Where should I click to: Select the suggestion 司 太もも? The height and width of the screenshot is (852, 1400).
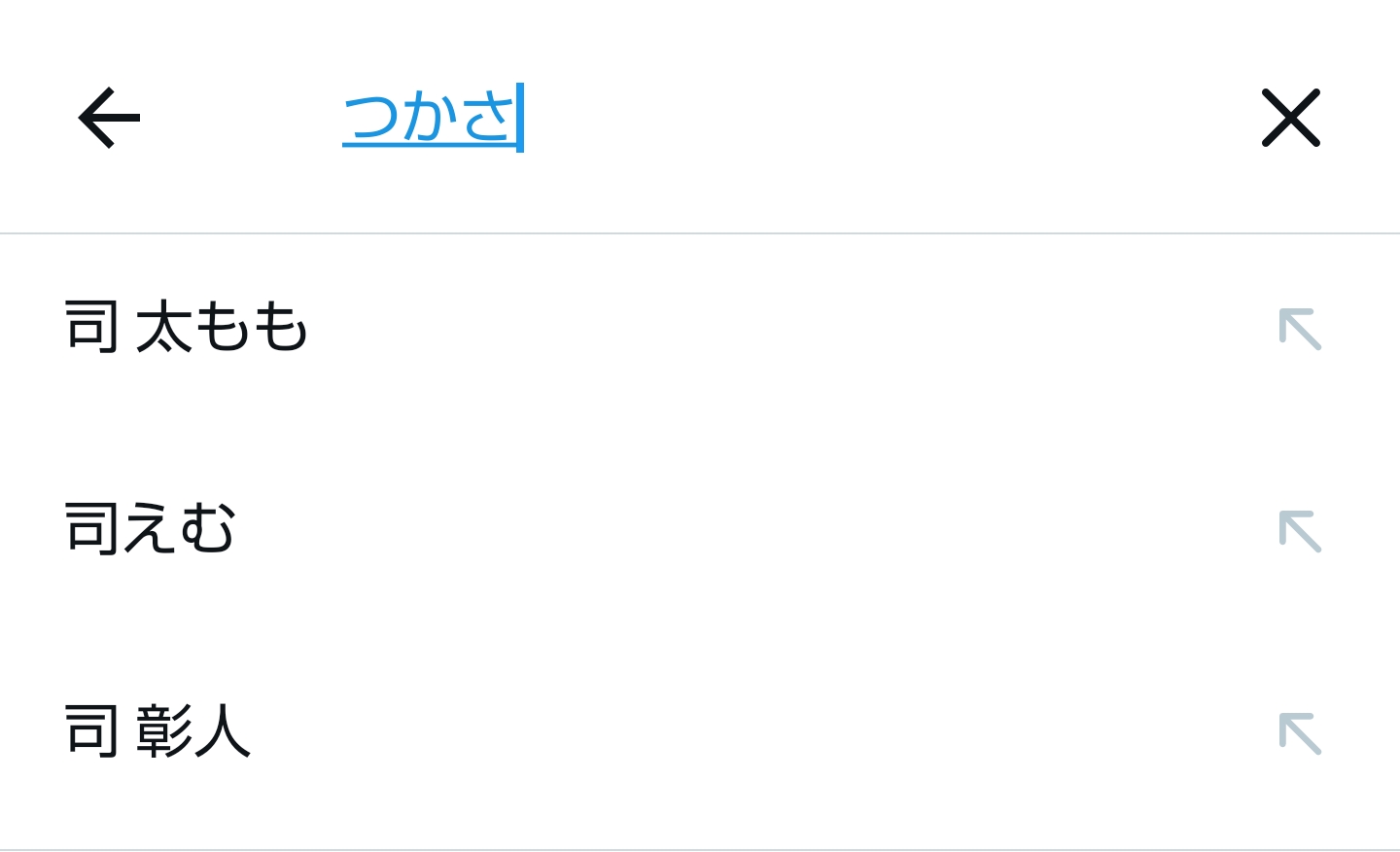click(187, 327)
